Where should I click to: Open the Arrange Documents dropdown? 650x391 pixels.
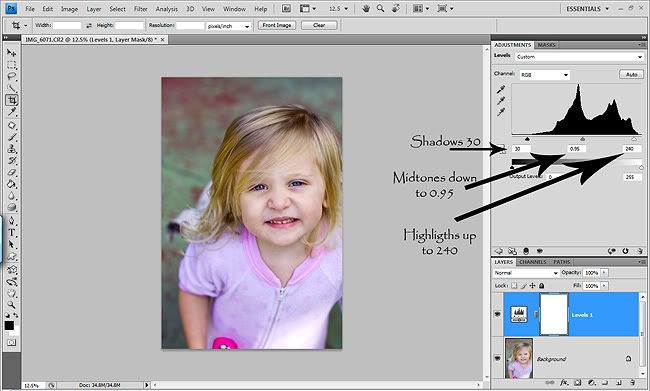(x=420, y=9)
